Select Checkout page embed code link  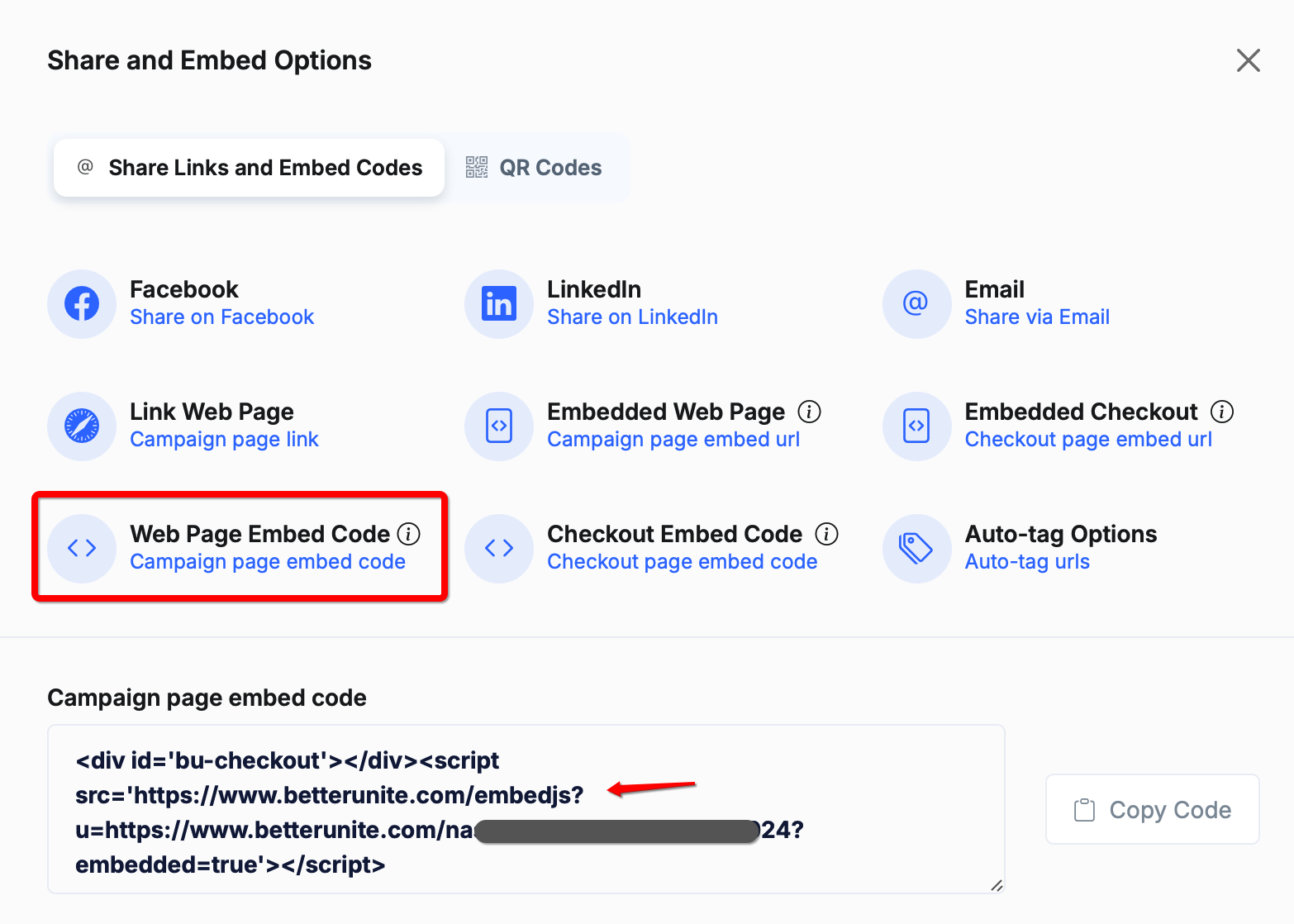[x=683, y=562]
